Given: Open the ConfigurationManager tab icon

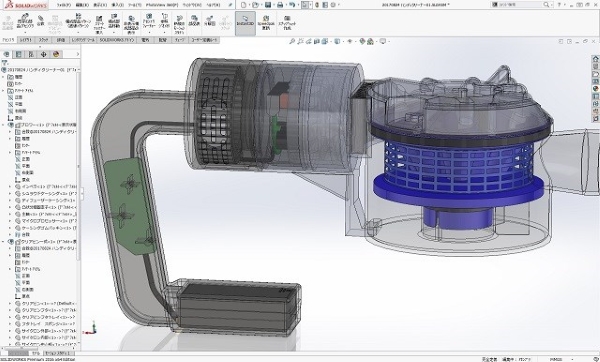Looking at the screenshot, I should [x=31, y=54].
